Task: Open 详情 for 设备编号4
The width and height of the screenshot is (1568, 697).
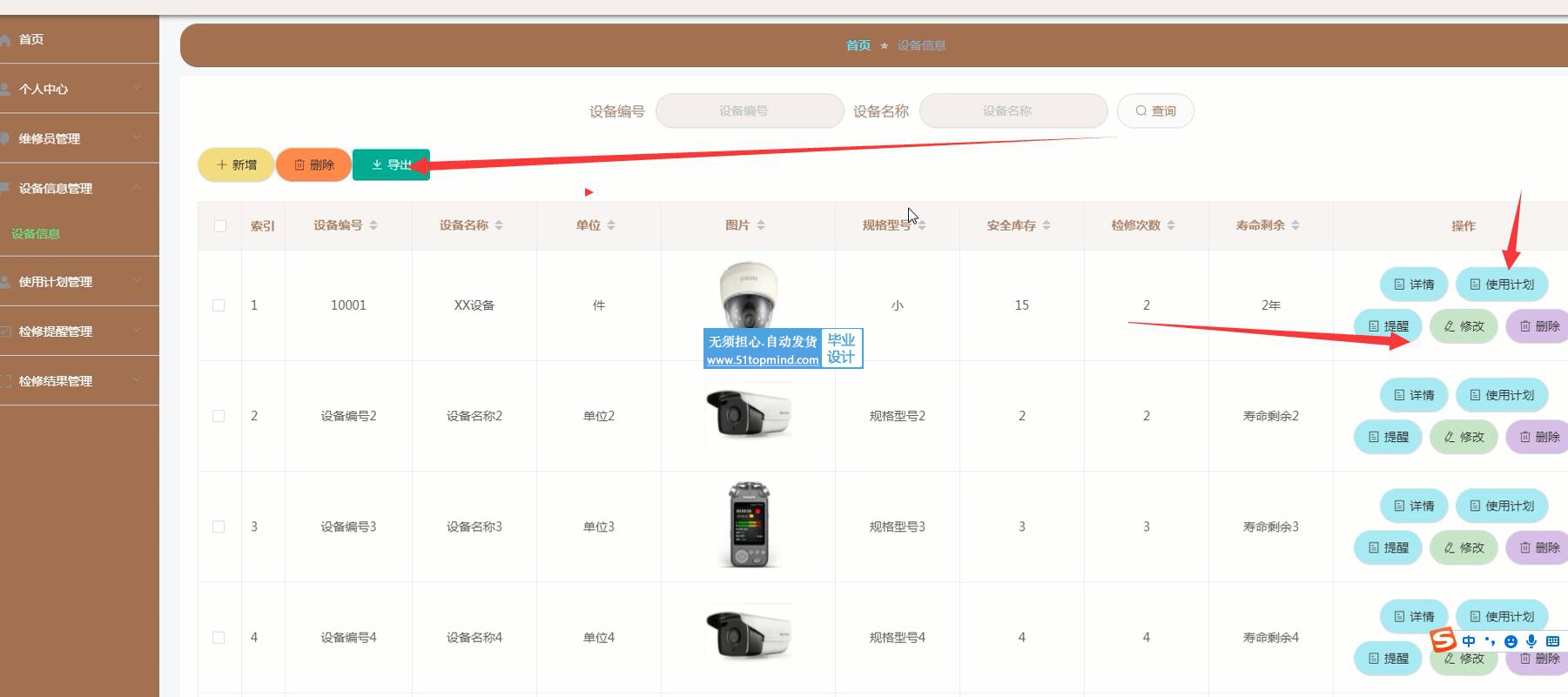Action: point(1414,616)
